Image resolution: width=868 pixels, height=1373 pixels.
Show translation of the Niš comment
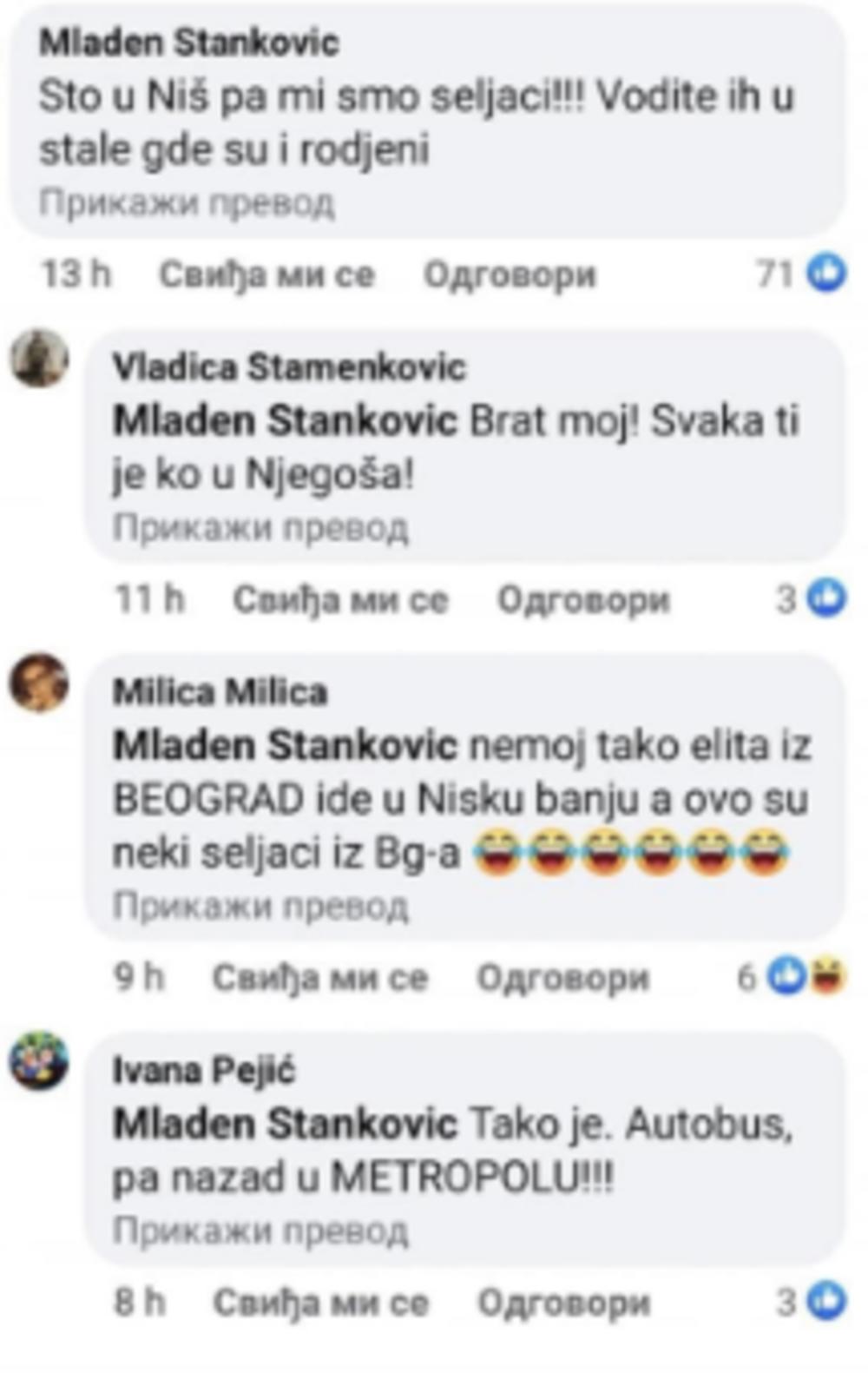coord(186,203)
